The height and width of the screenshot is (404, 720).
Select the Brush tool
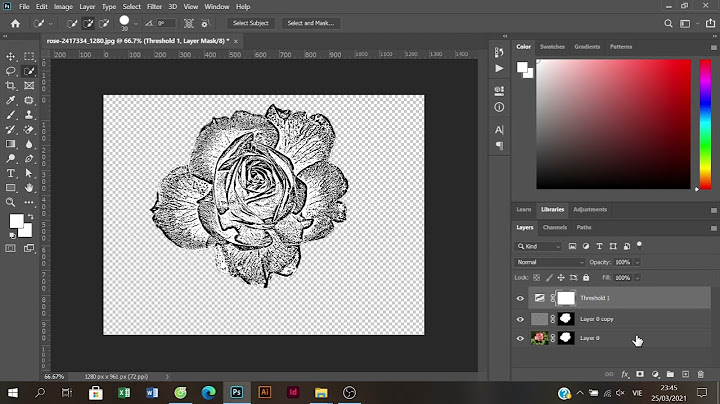pos(10,115)
